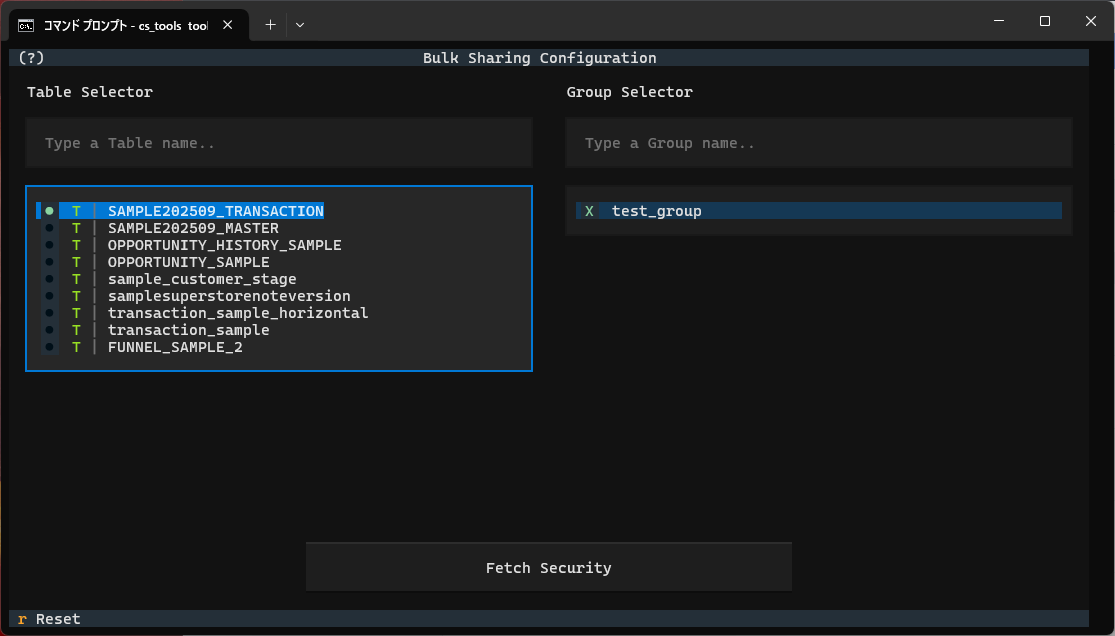Click the X mark beside test_group
This screenshot has width=1115, height=636.
pos(589,211)
